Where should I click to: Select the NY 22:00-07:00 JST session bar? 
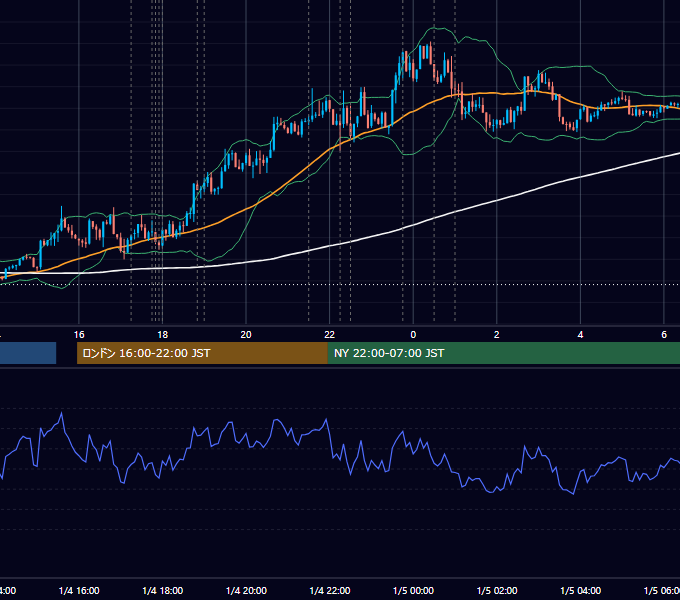[503, 353]
